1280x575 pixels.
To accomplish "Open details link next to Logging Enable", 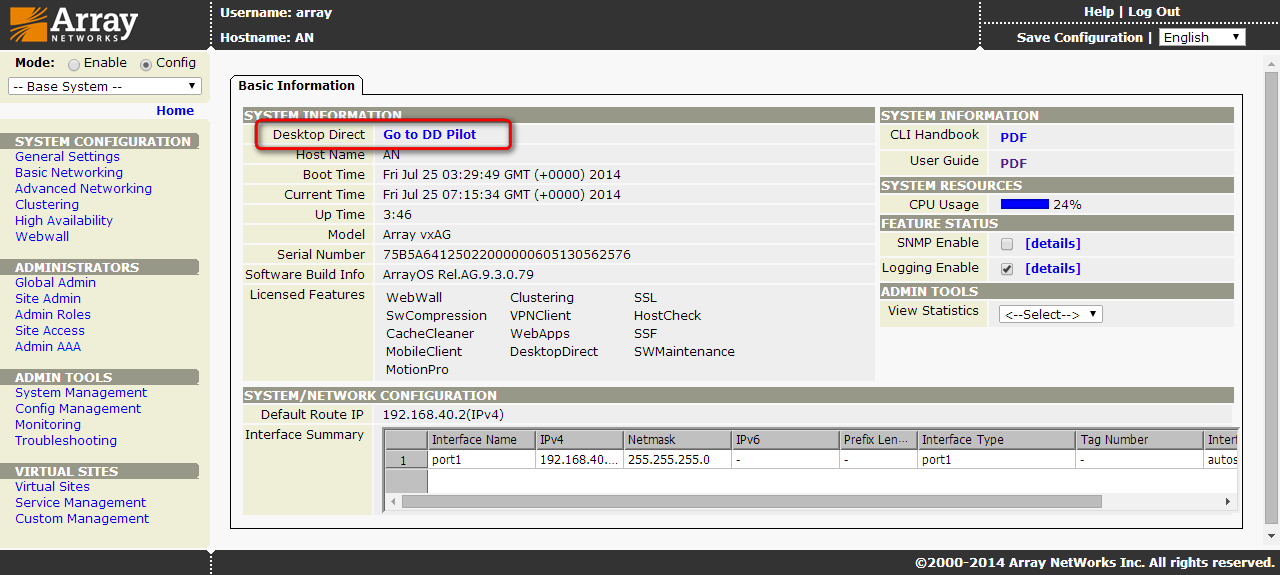I will (1053, 269).
